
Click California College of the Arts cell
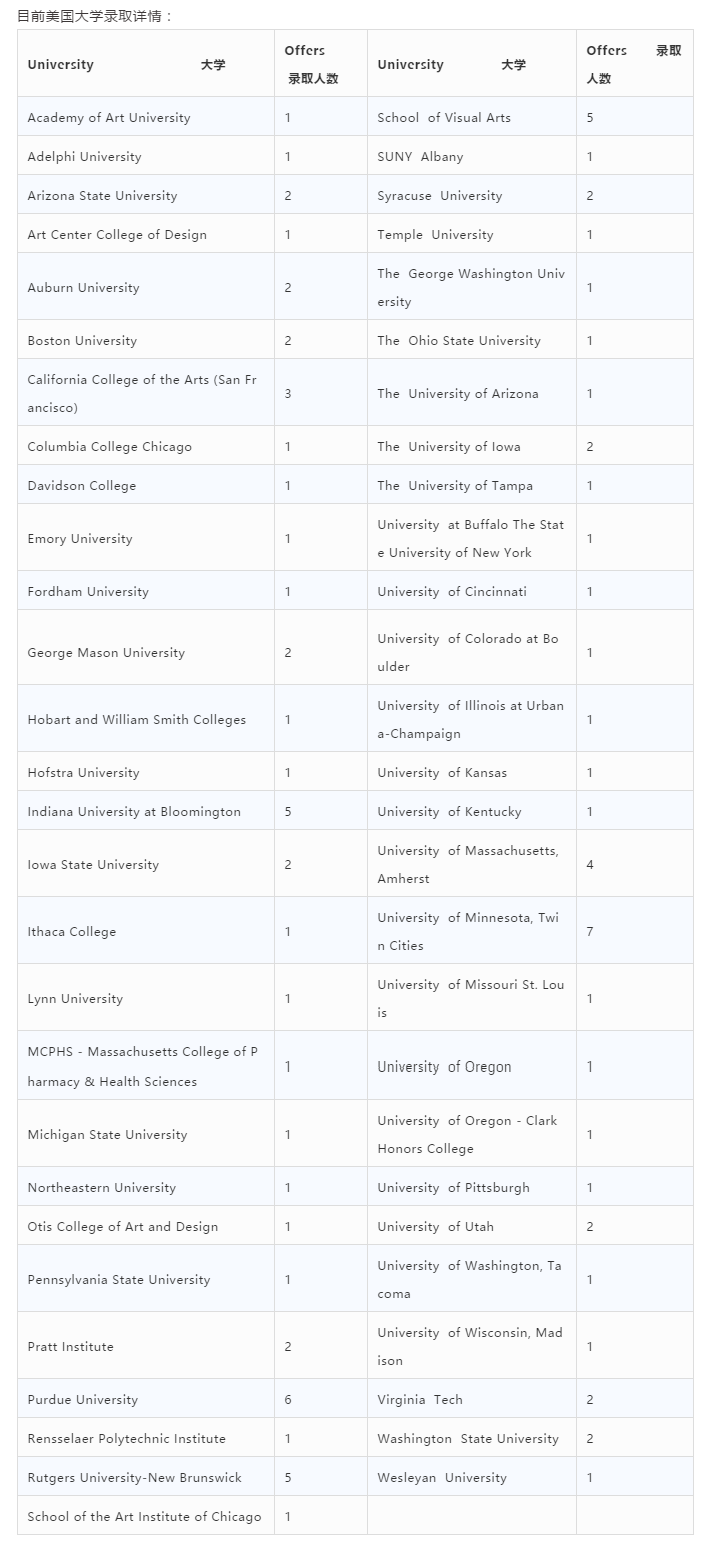pyautogui.click(x=146, y=393)
